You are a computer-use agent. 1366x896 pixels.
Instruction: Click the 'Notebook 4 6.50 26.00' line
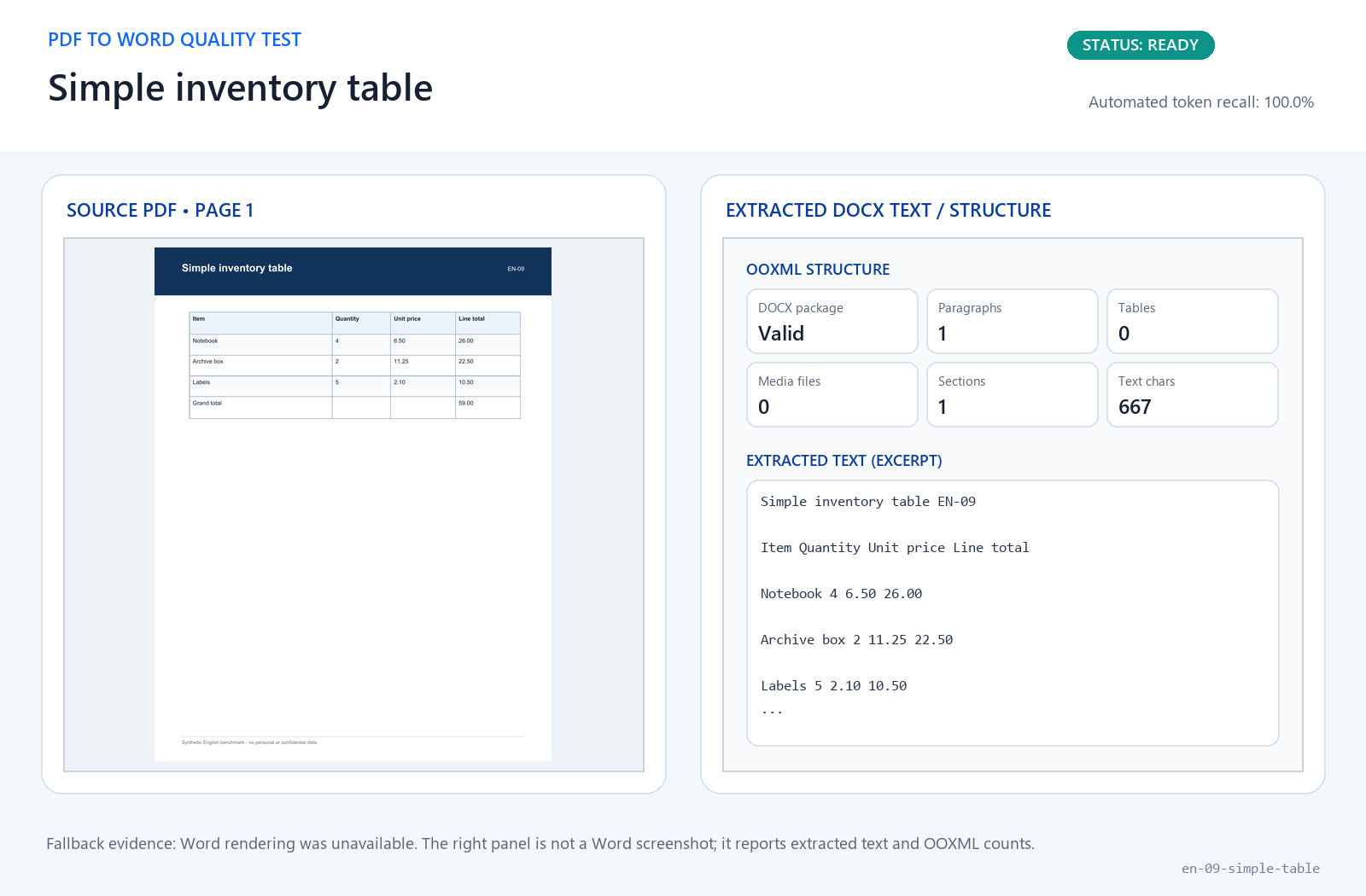tap(841, 594)
